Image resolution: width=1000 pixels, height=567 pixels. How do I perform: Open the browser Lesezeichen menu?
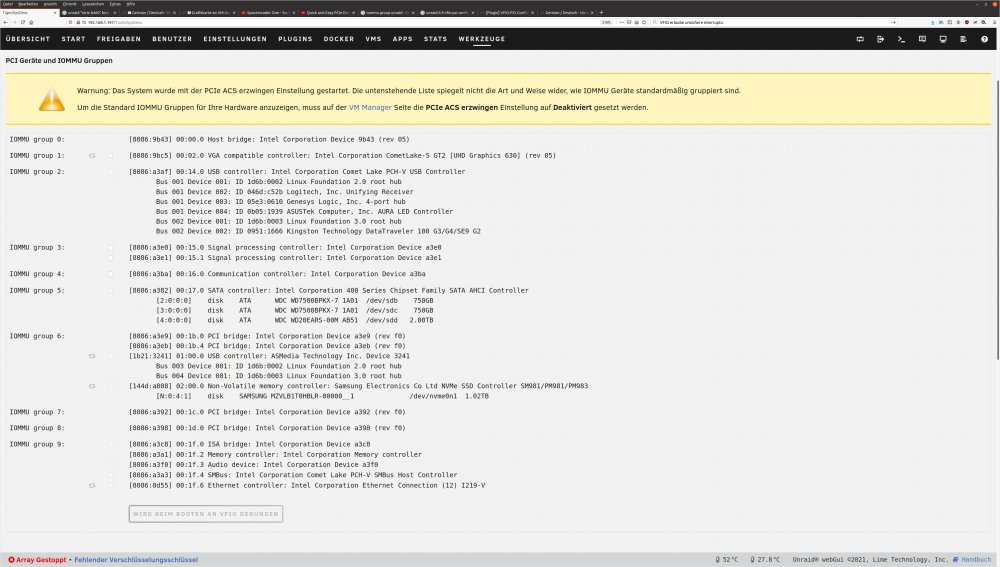click(x=93, y=4)
